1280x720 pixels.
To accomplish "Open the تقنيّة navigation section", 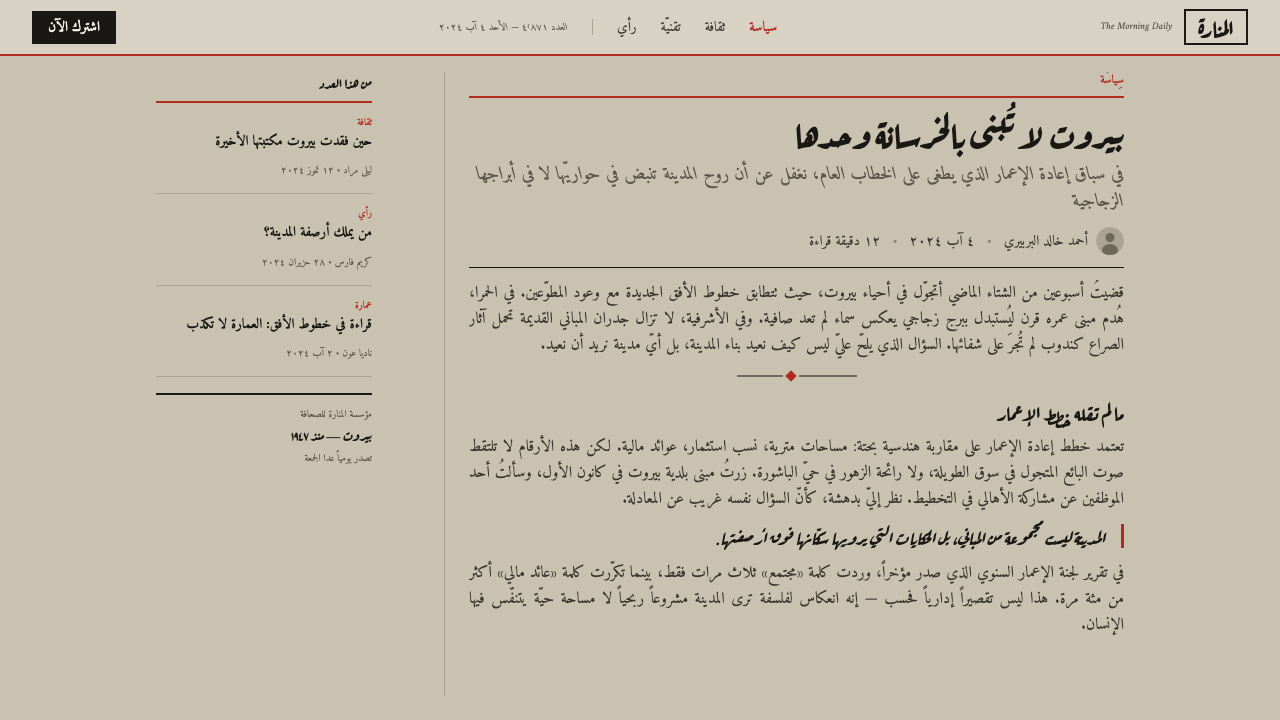I will [x=670, y=27].
